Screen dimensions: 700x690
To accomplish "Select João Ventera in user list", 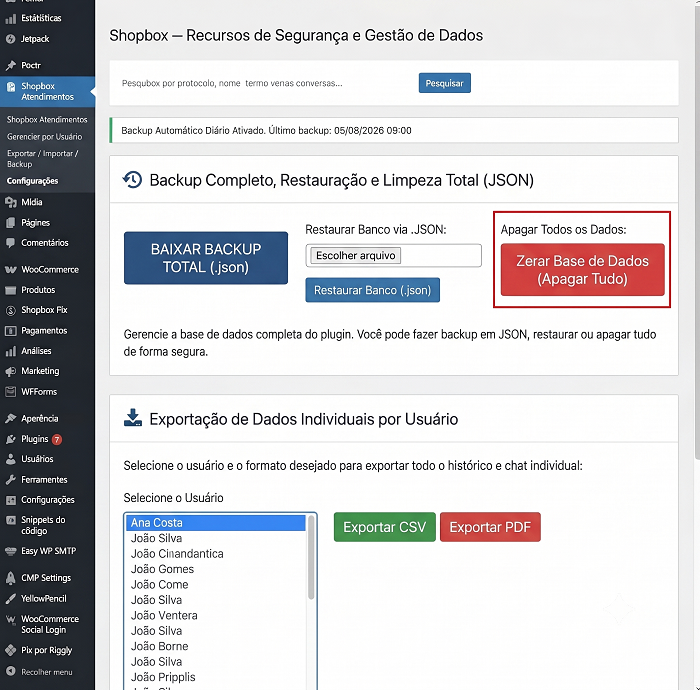I will click(x=216, y=615).
